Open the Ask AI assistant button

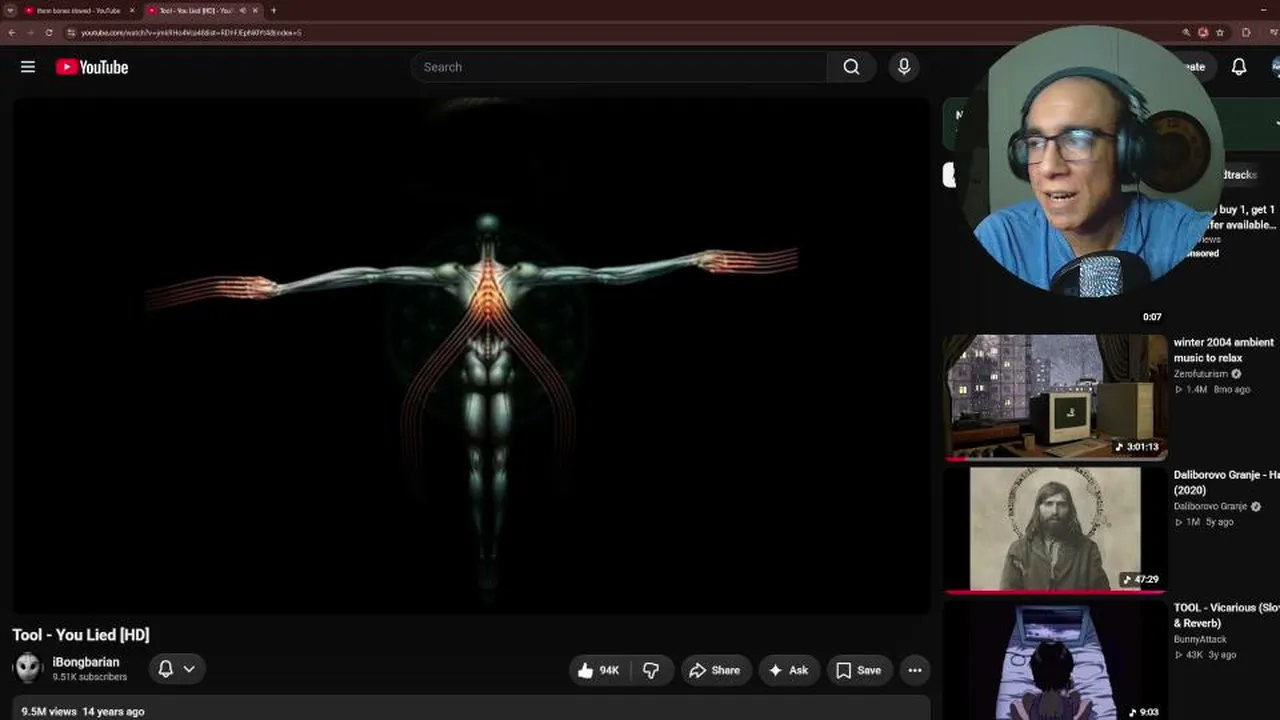coord(788,670)
